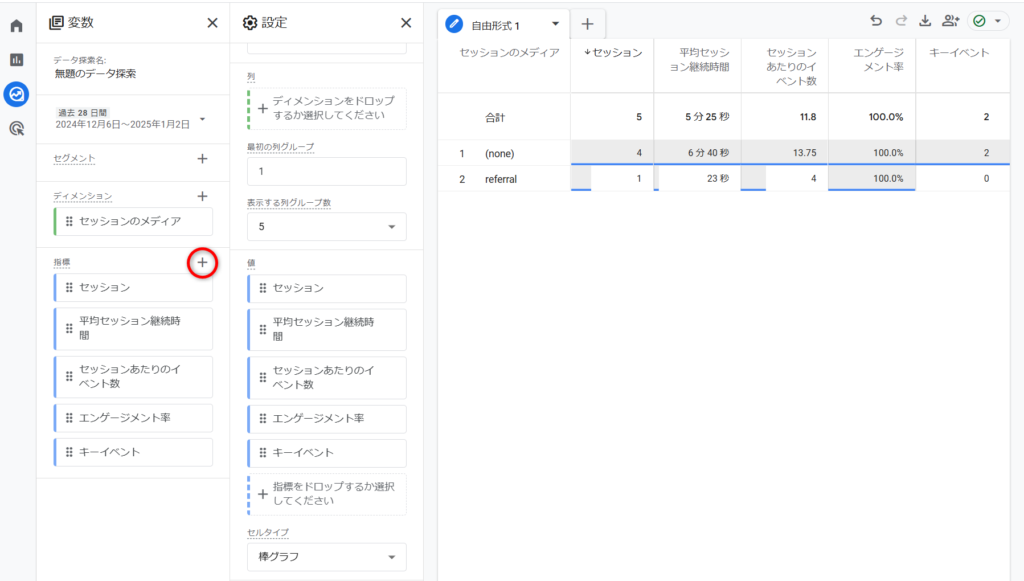This screenshot has height=581, width=1024.
Task: Open the Explore icon in sidebar
Action: pos(16,94)
